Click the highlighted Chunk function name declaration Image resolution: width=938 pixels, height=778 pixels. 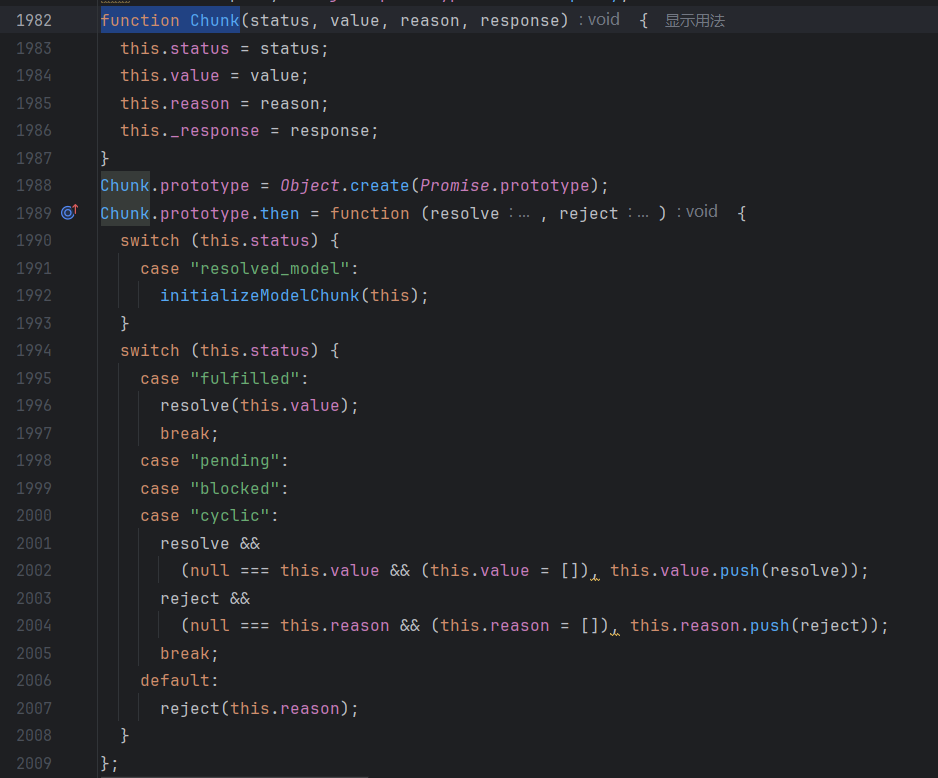tap(215, 20)
